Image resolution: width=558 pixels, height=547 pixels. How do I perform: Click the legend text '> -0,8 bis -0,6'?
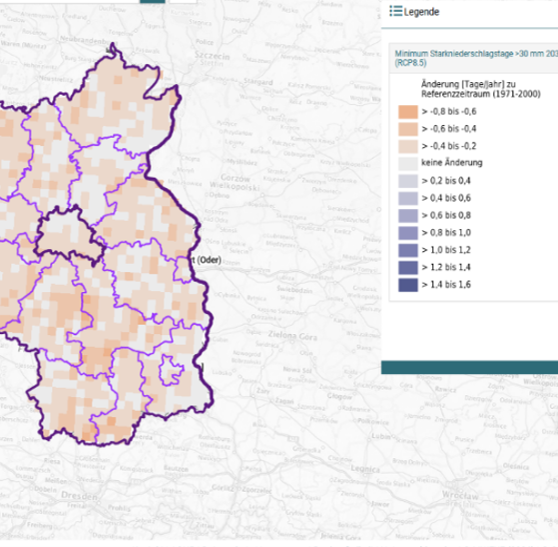[449, 112]
